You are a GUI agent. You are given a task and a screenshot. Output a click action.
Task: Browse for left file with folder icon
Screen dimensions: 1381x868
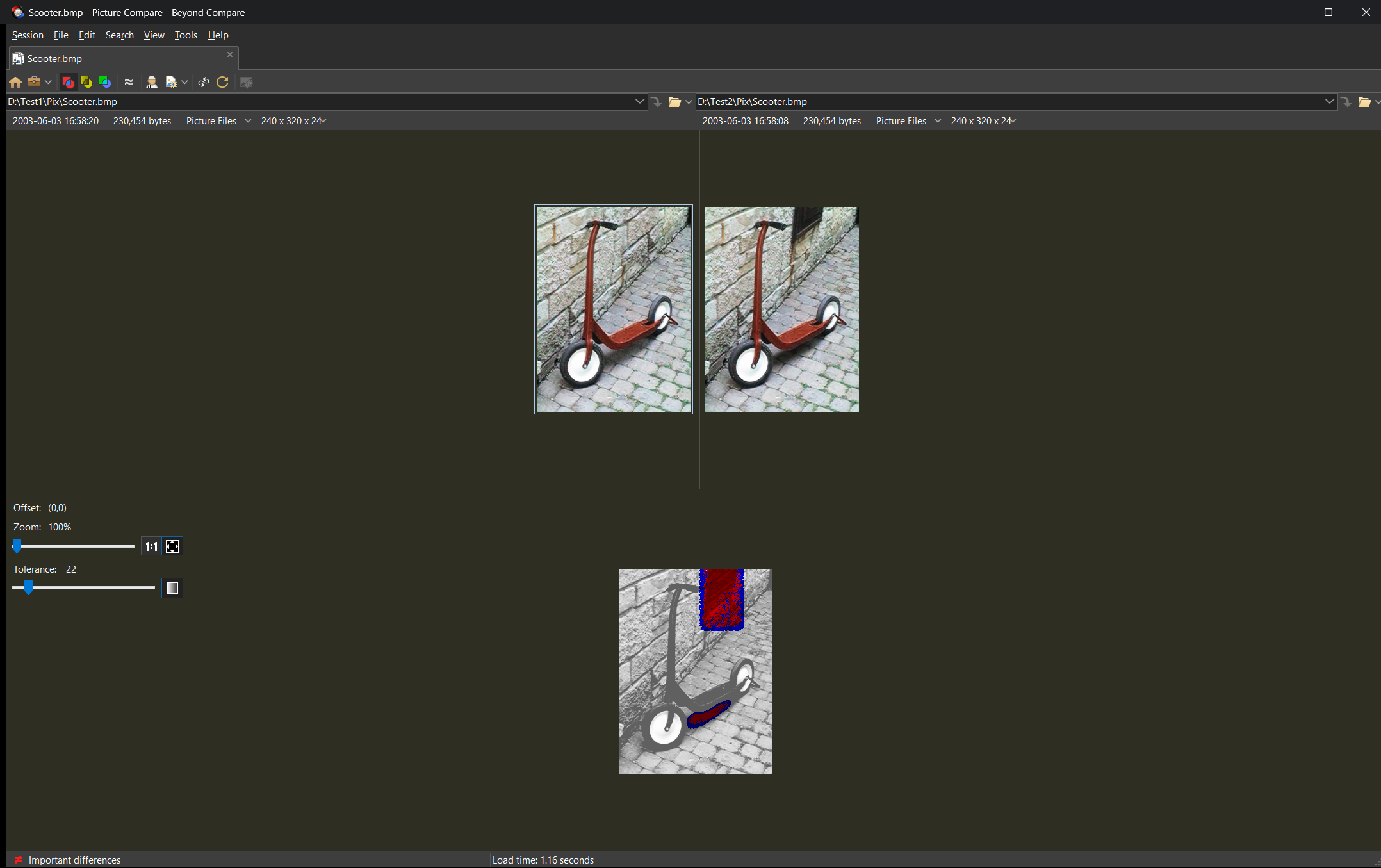click(x=674, y=102)
